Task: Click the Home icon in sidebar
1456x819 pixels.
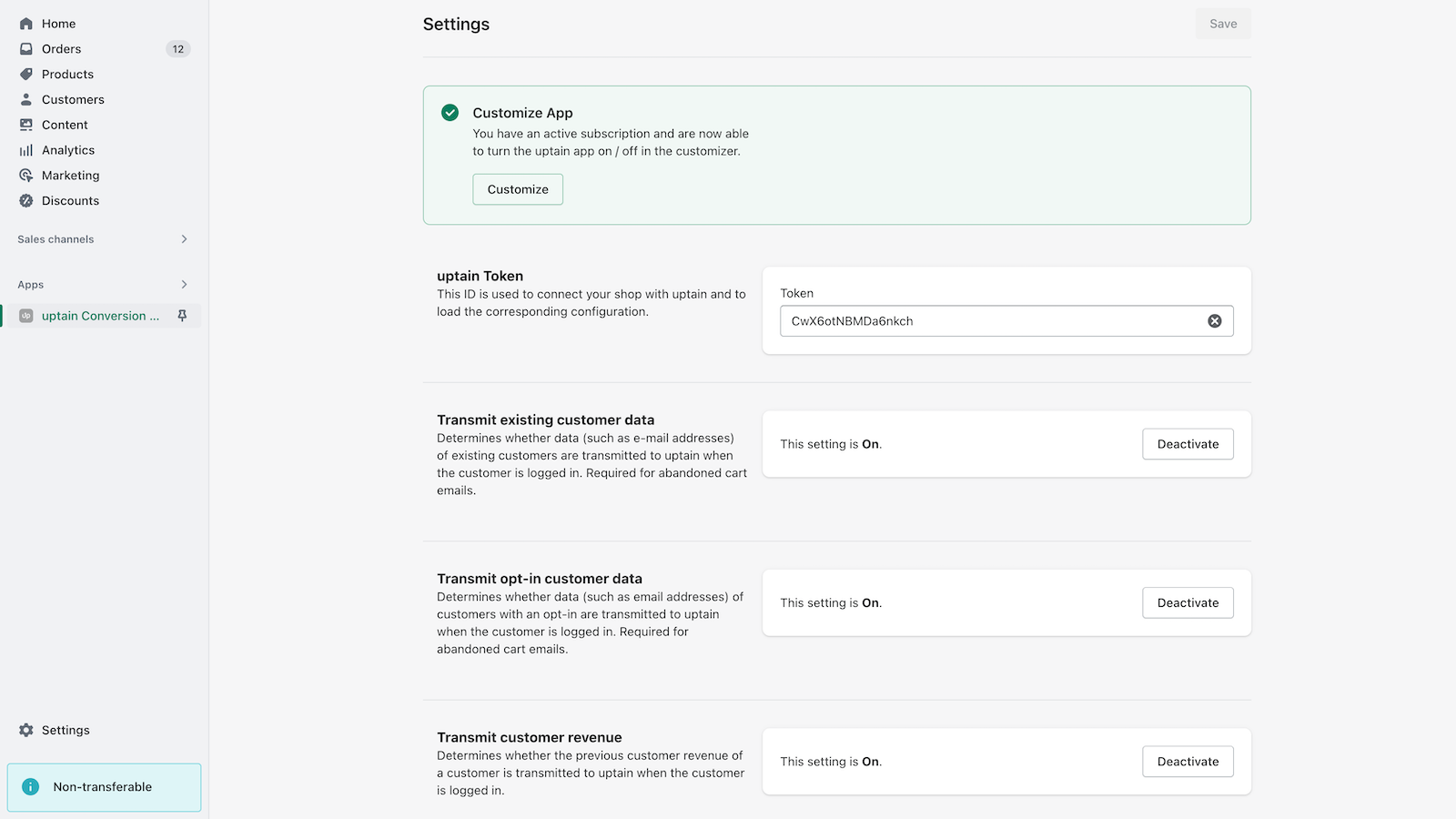Action: click(x=26, y=24)
